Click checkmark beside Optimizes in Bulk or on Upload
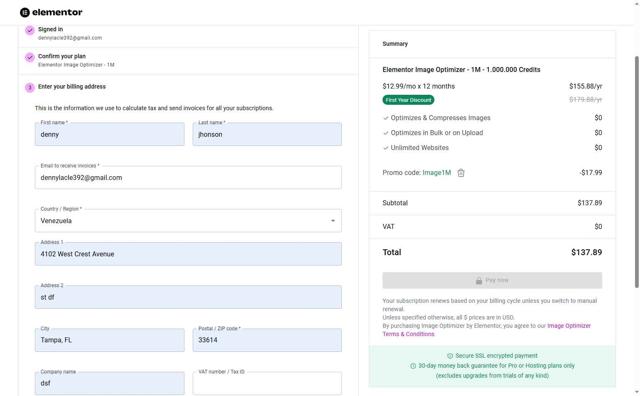 click(386, 133)
